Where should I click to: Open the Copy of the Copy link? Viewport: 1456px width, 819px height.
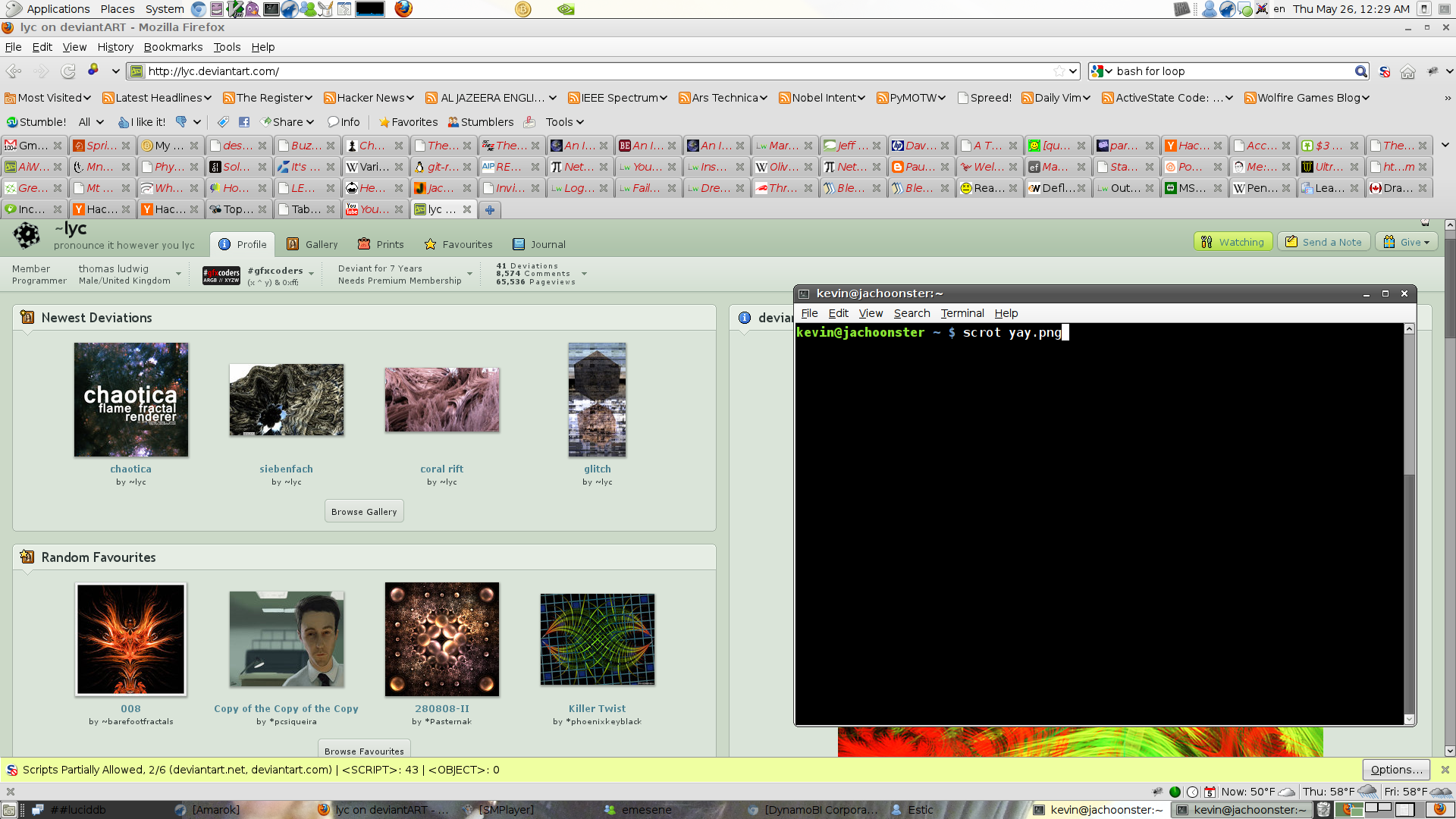[x=286, y=709]
